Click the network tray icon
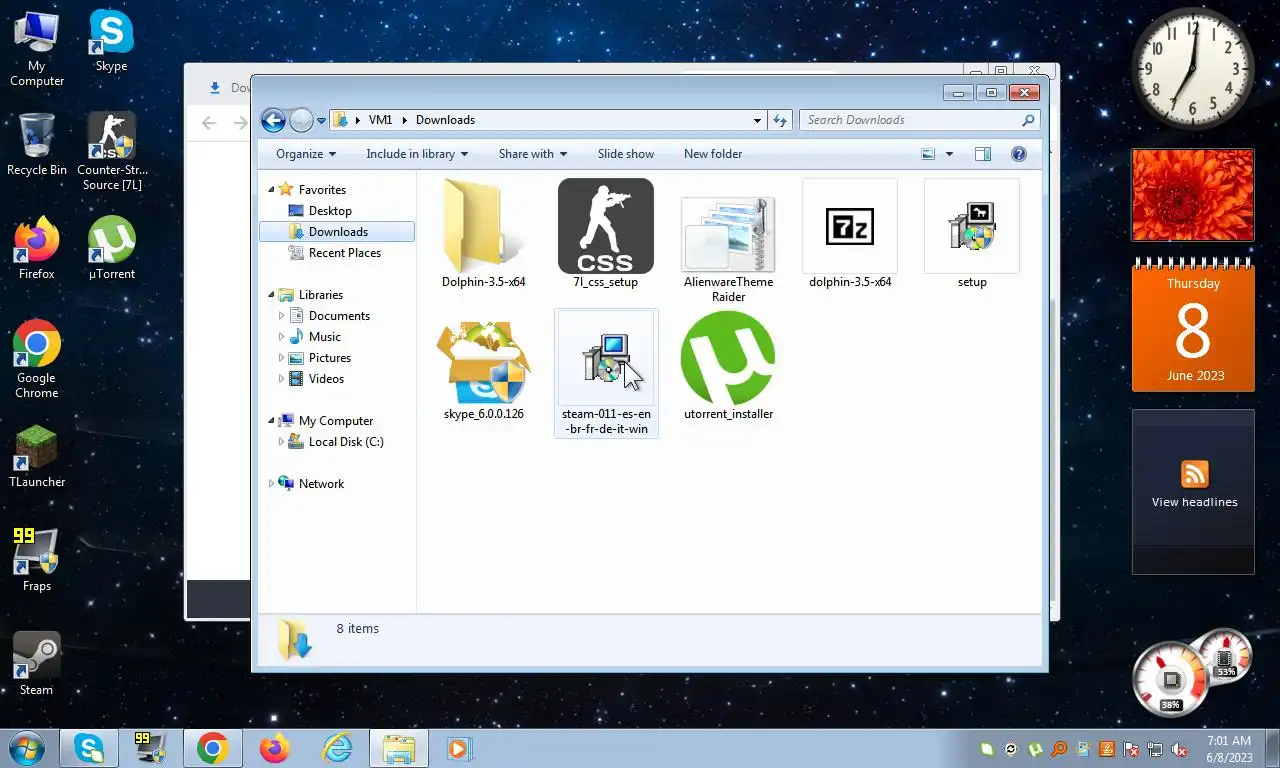1280x768 pixels. [1155, 749]
